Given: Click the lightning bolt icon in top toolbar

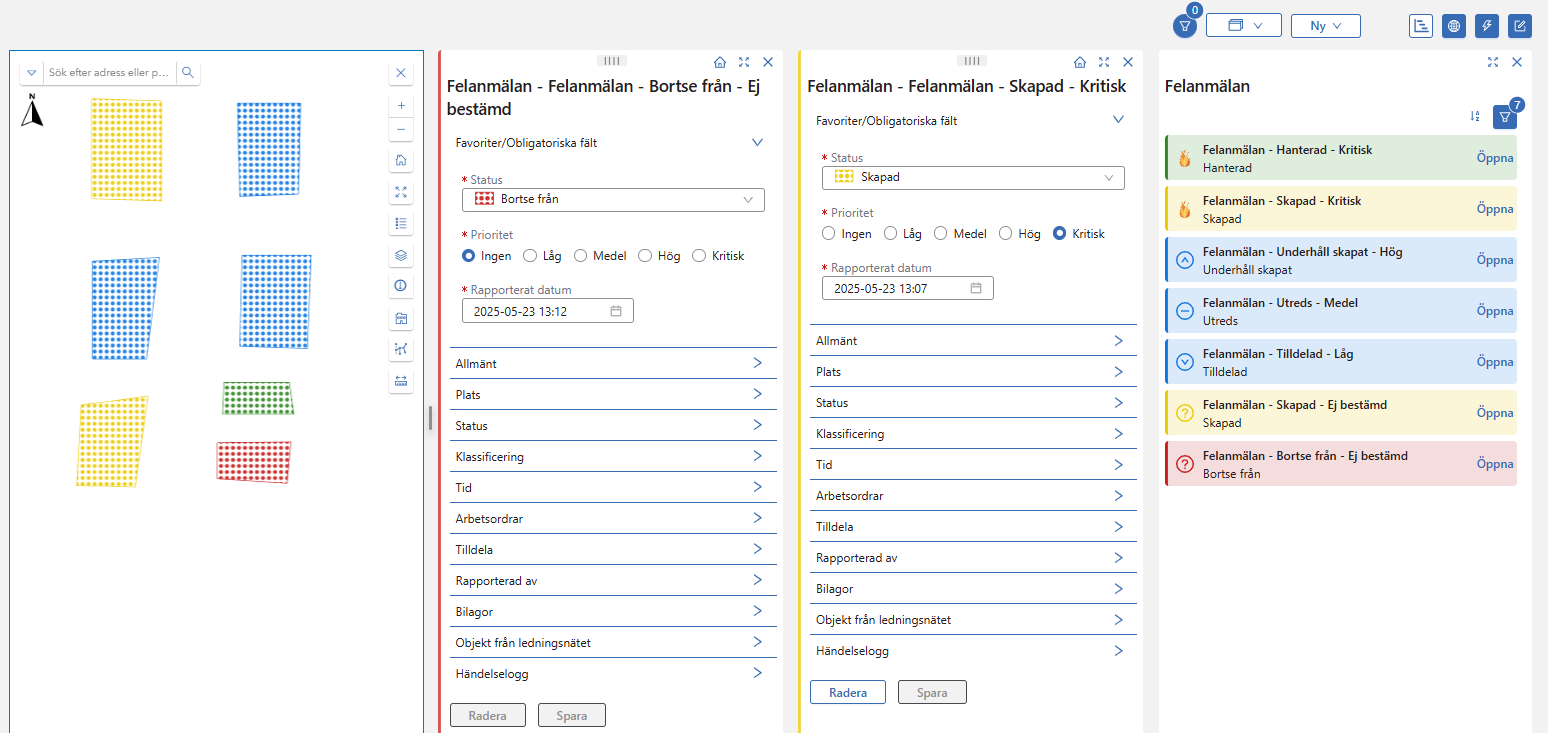Looking at the screenshot, I should (x=1486, y=26).
